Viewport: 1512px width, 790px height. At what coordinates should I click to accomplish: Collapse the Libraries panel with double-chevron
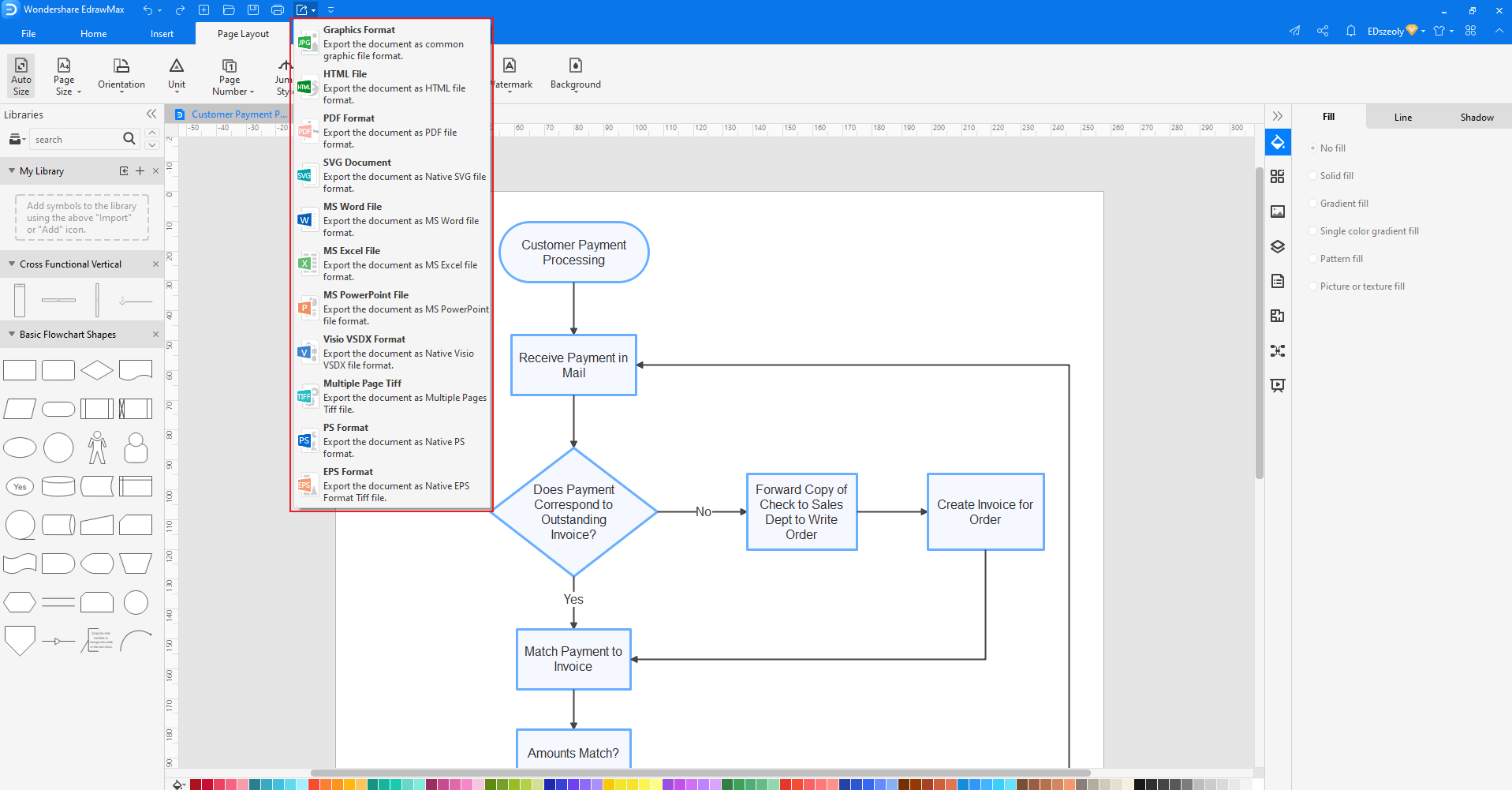pos(151,114)
